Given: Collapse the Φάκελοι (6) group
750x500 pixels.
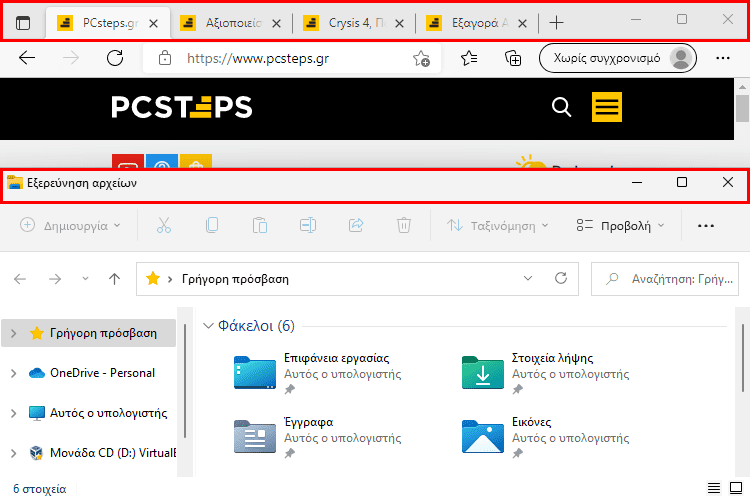Looking at the screenshot, I should point(208,326).
